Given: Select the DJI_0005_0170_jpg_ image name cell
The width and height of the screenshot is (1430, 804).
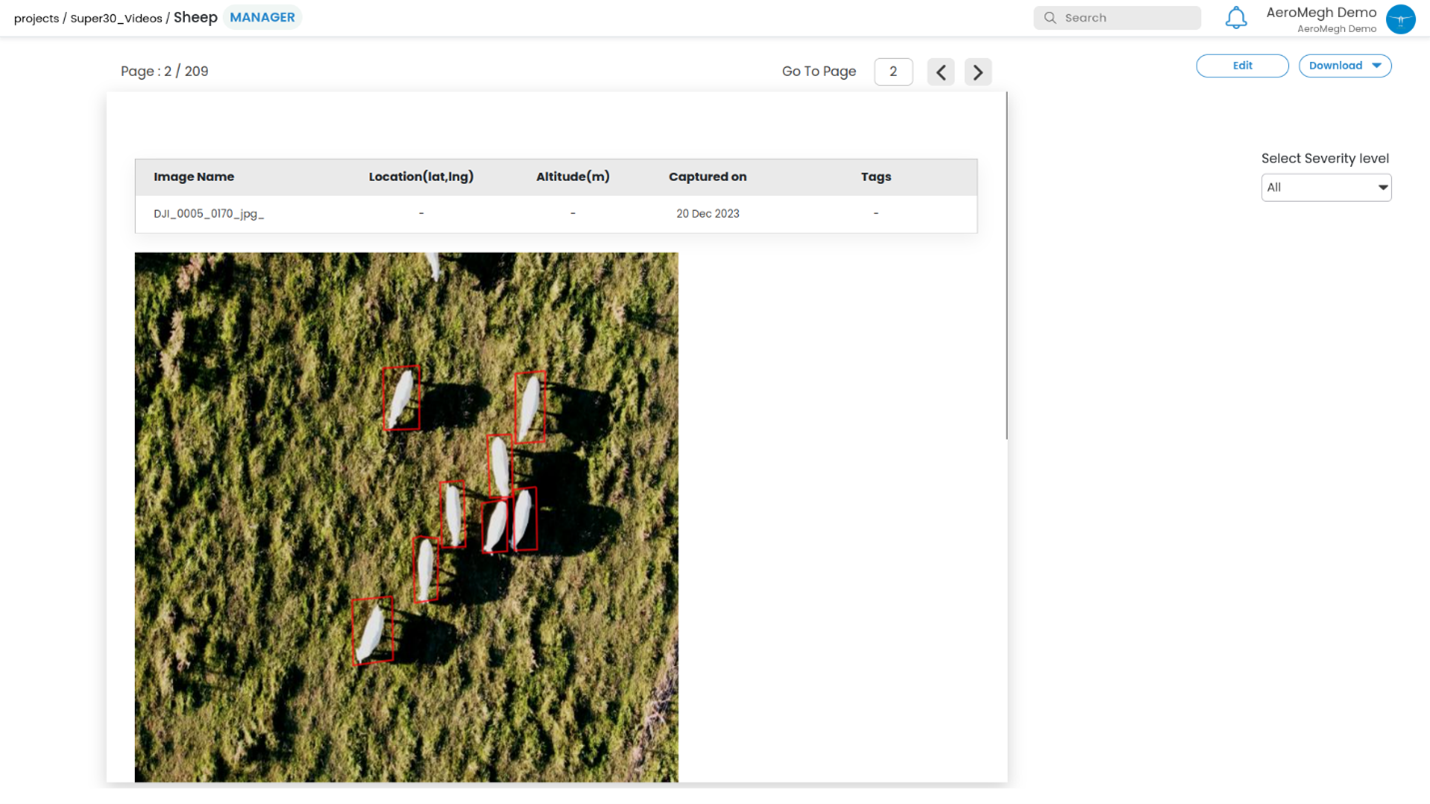Looking at the screenshot, I should click(209, 214).
